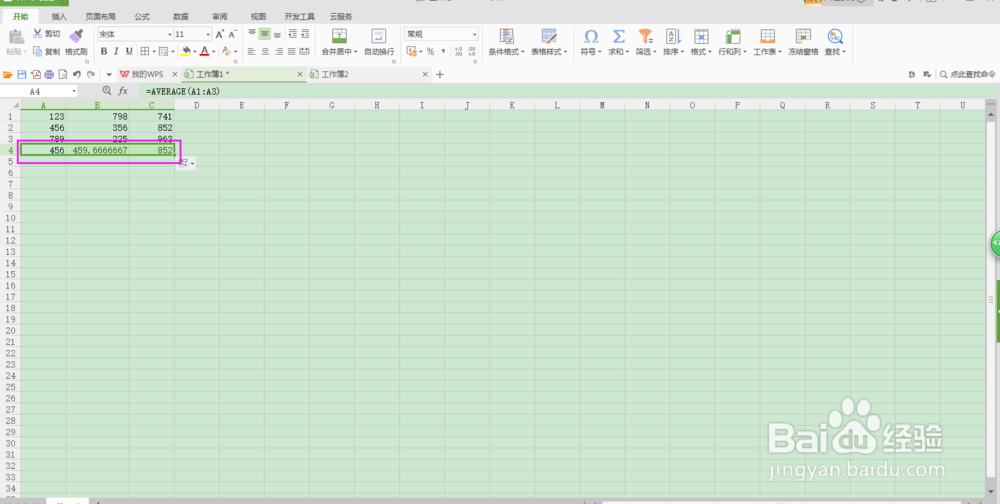
Task: Switch to the 工作簿2 document tab
Action: point(370,75)
